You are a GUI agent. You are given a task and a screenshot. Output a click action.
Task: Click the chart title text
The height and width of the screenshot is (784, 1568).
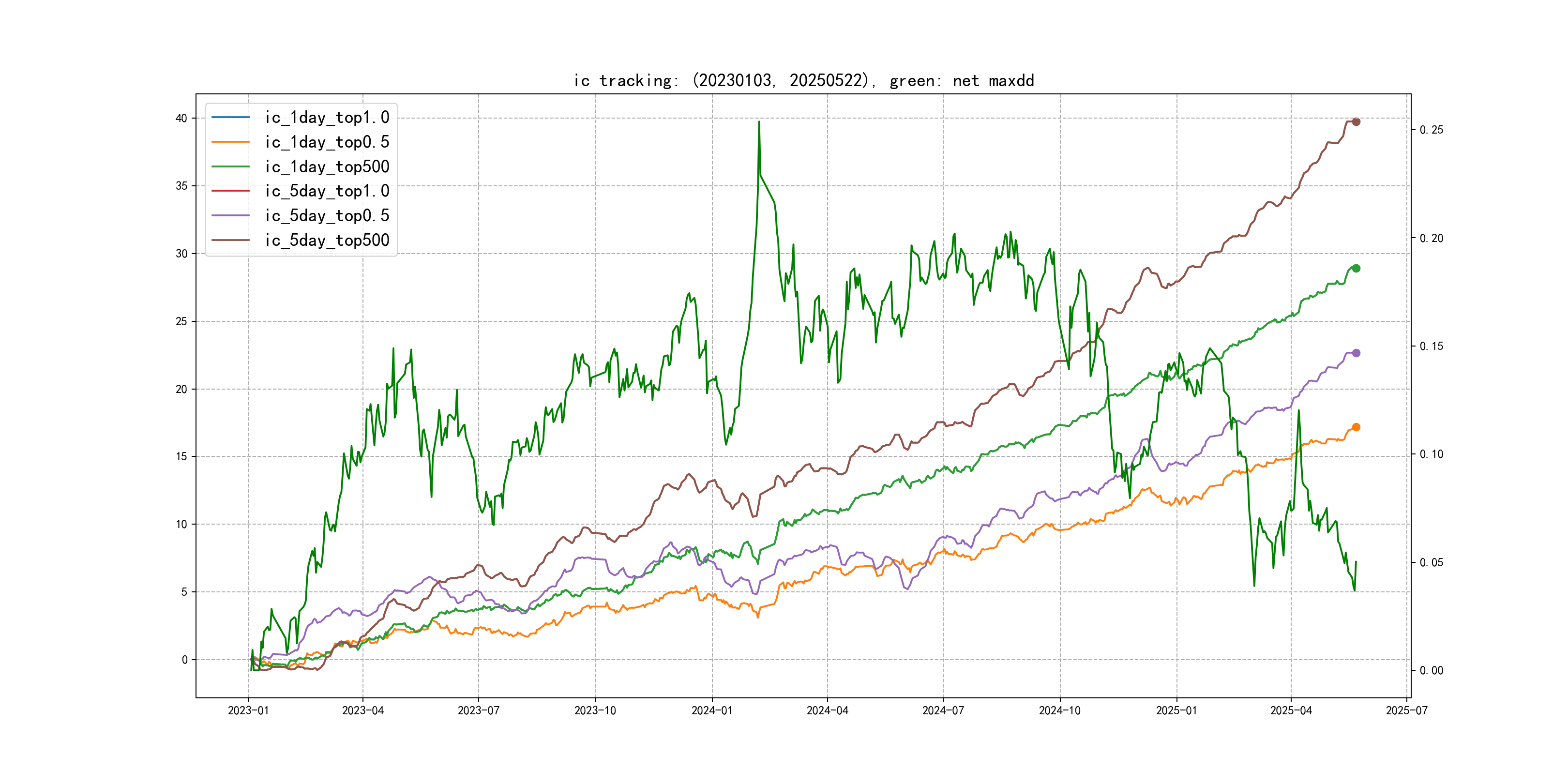pos(803,80)
